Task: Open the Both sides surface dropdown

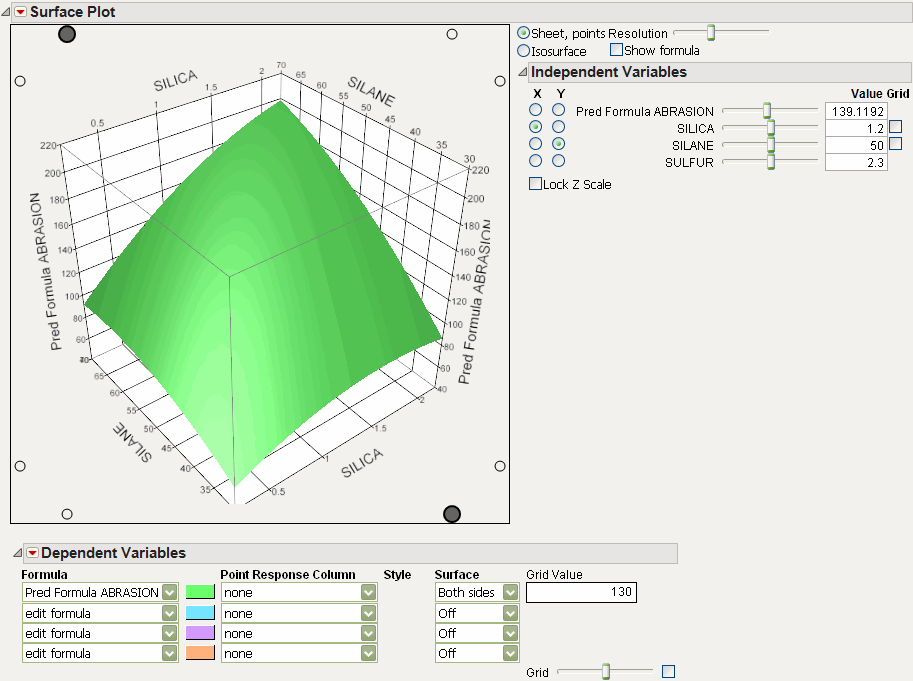Action: (511, 593)
